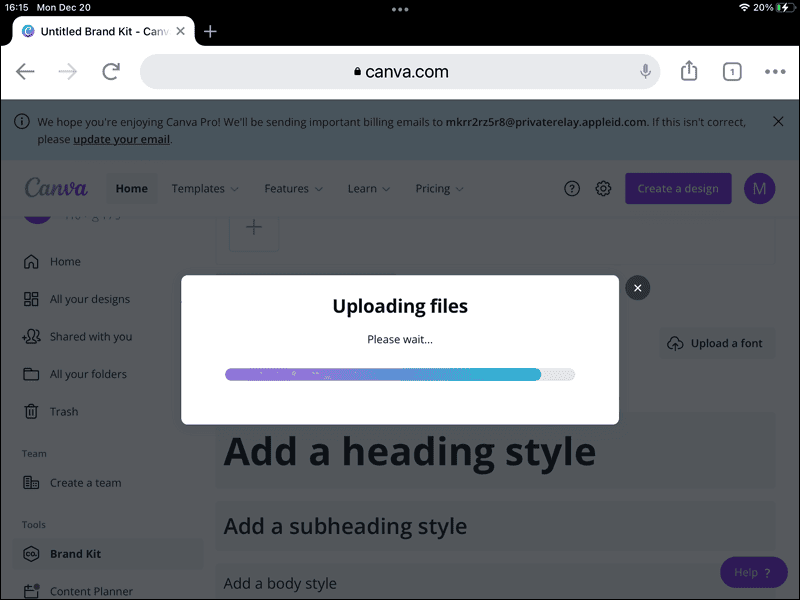800x600 pixels.
Task: Open the Canva help circle icon
Action: point(571,188)
